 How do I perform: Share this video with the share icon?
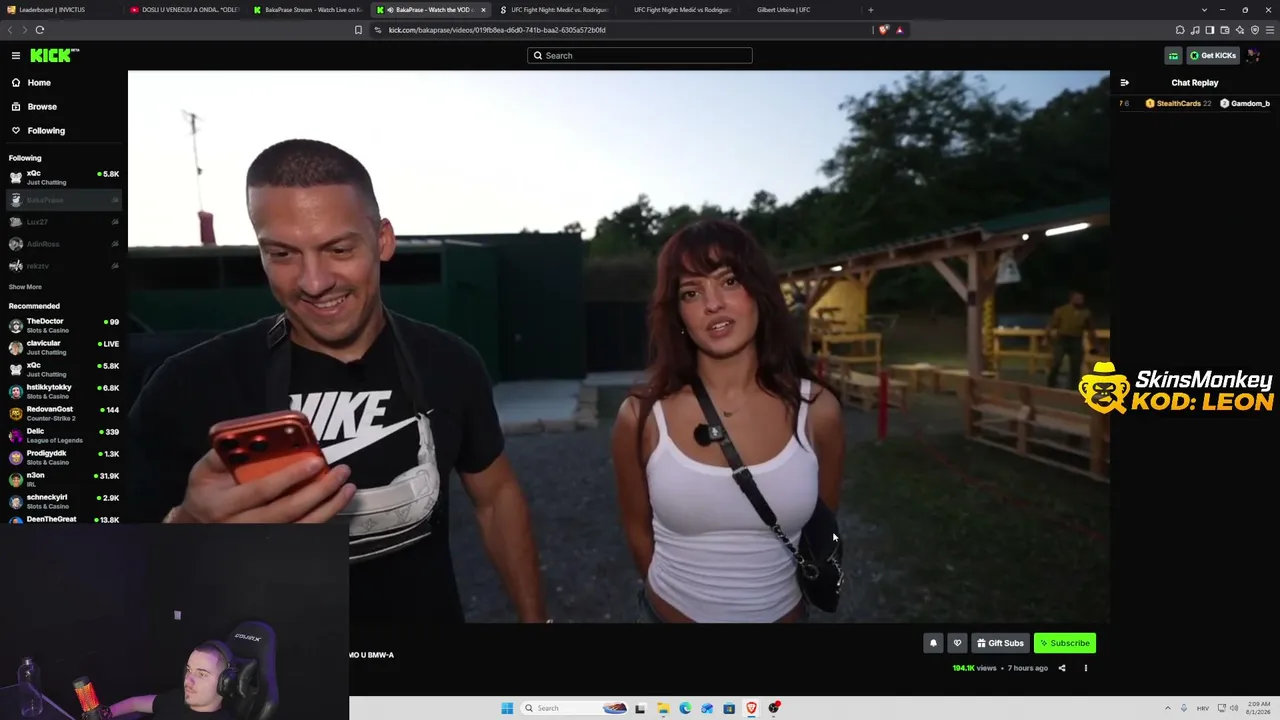coord(1062,668)
